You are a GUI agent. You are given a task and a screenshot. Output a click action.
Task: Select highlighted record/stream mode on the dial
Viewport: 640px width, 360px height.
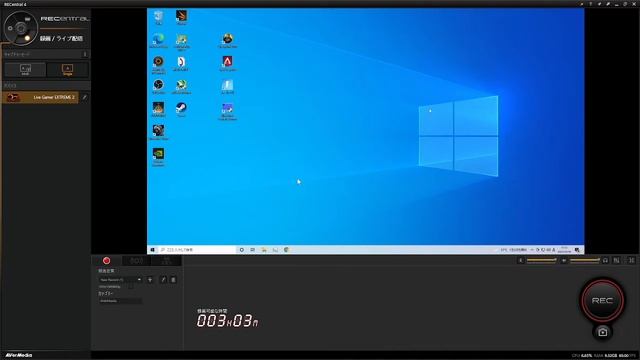pos(27,38)
